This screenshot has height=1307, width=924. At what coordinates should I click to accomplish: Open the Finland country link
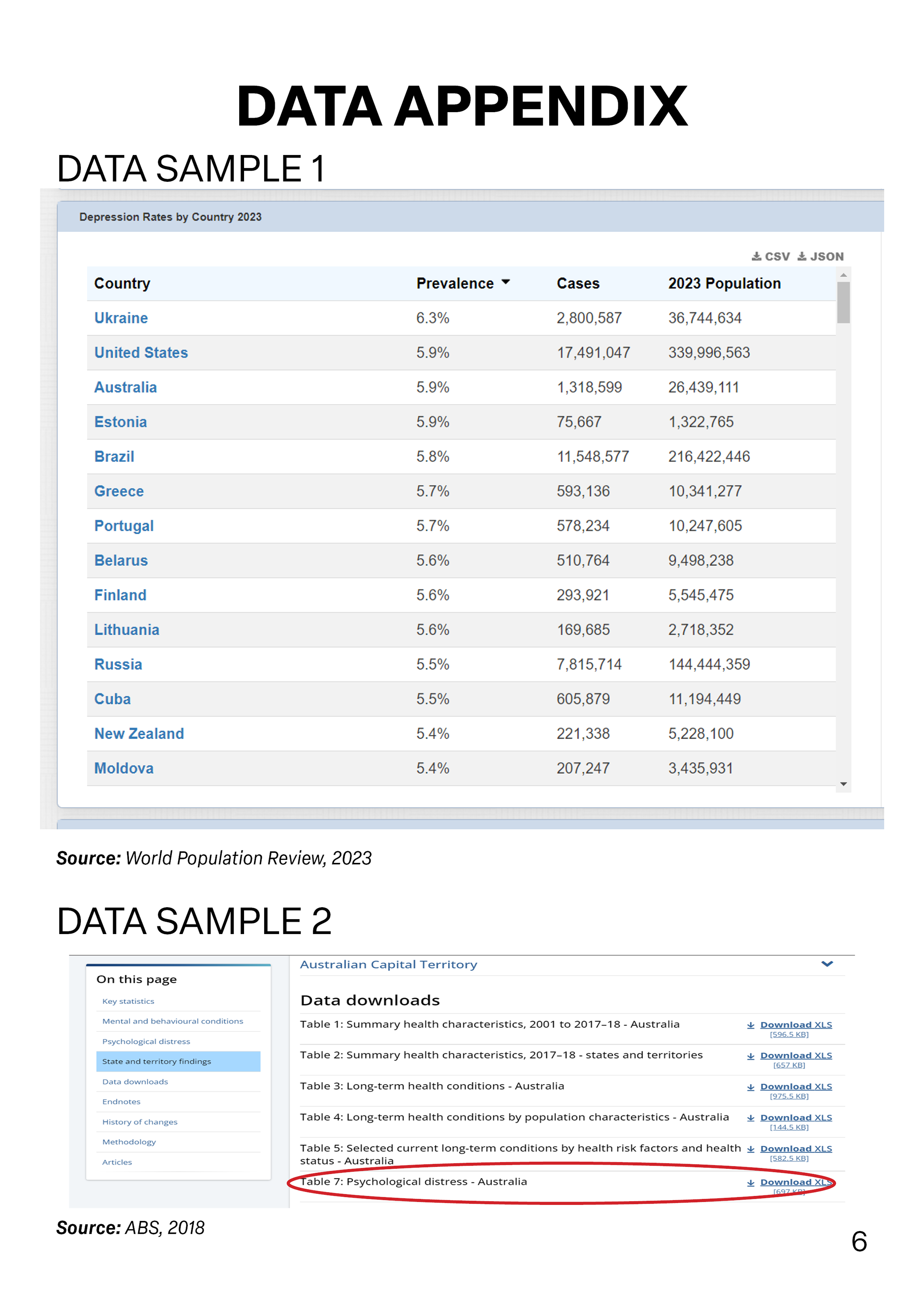(120, 595)
